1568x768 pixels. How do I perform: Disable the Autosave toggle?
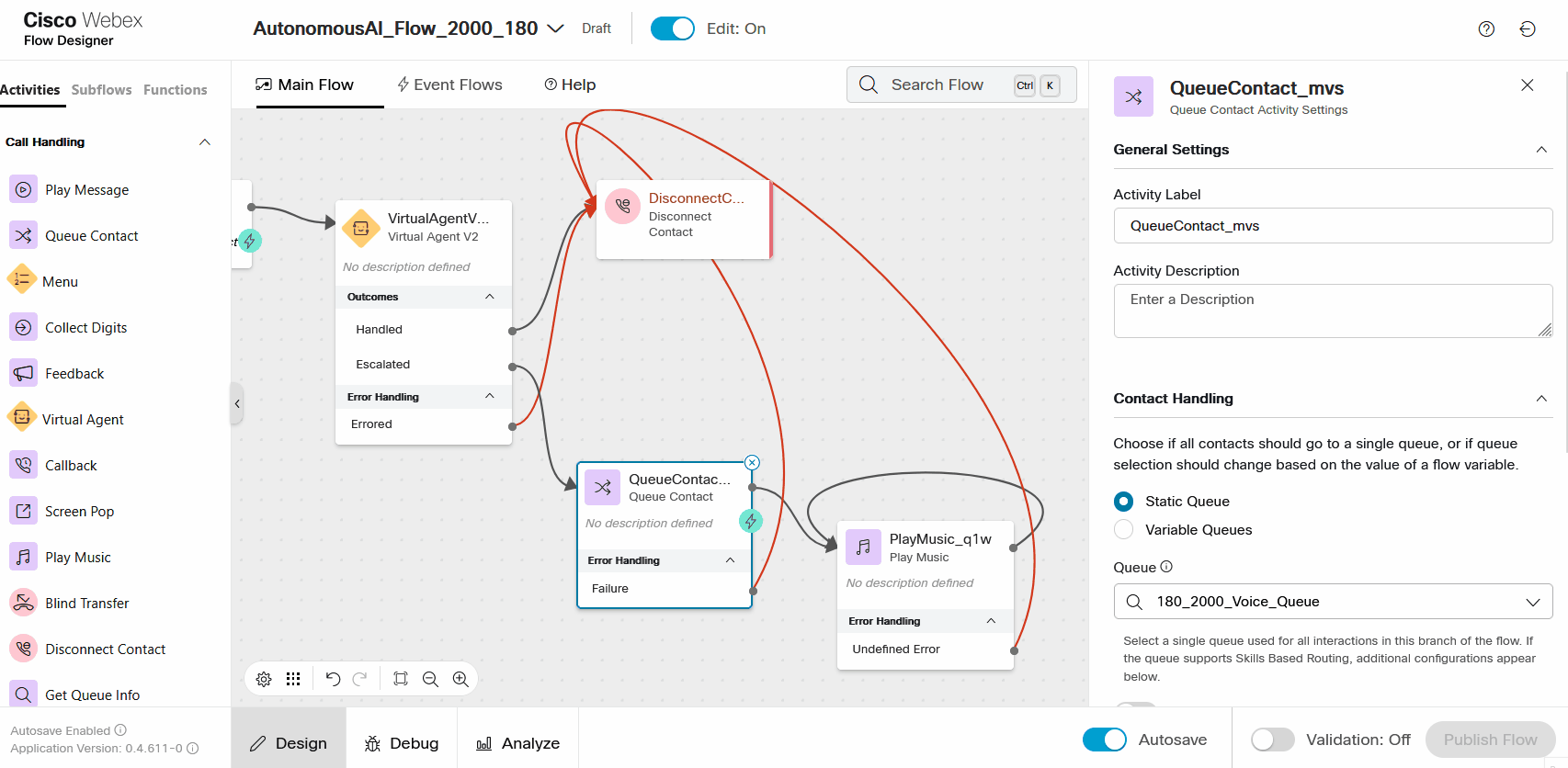tap(1104, 740)
